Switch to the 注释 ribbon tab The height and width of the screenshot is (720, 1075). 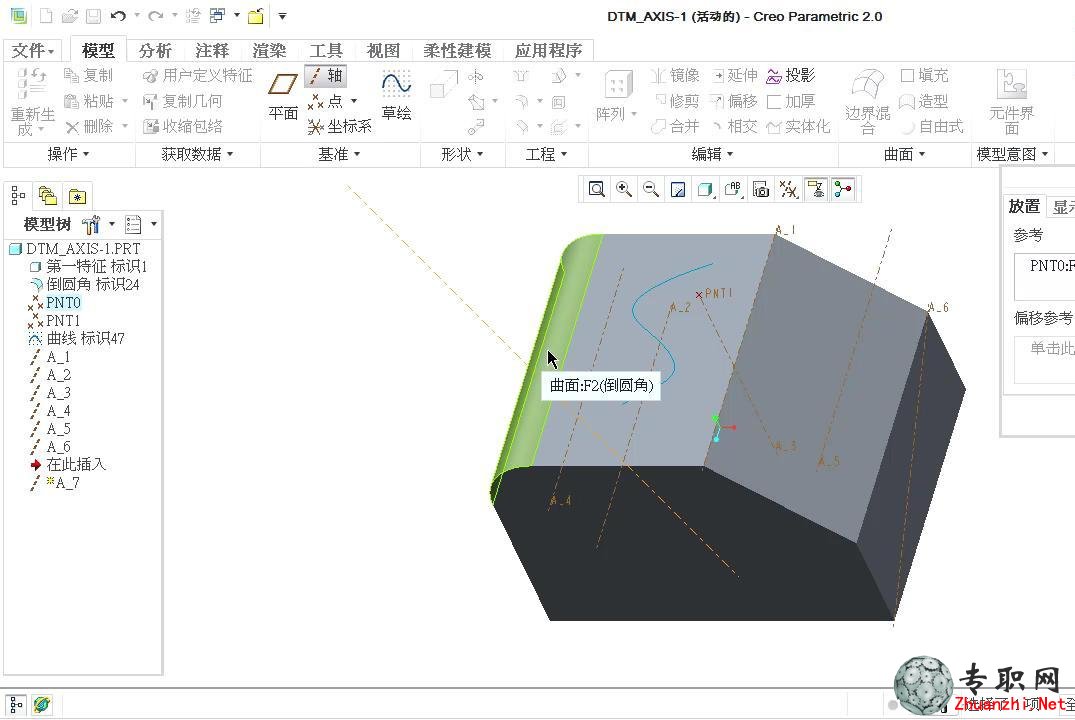(212, 50)
